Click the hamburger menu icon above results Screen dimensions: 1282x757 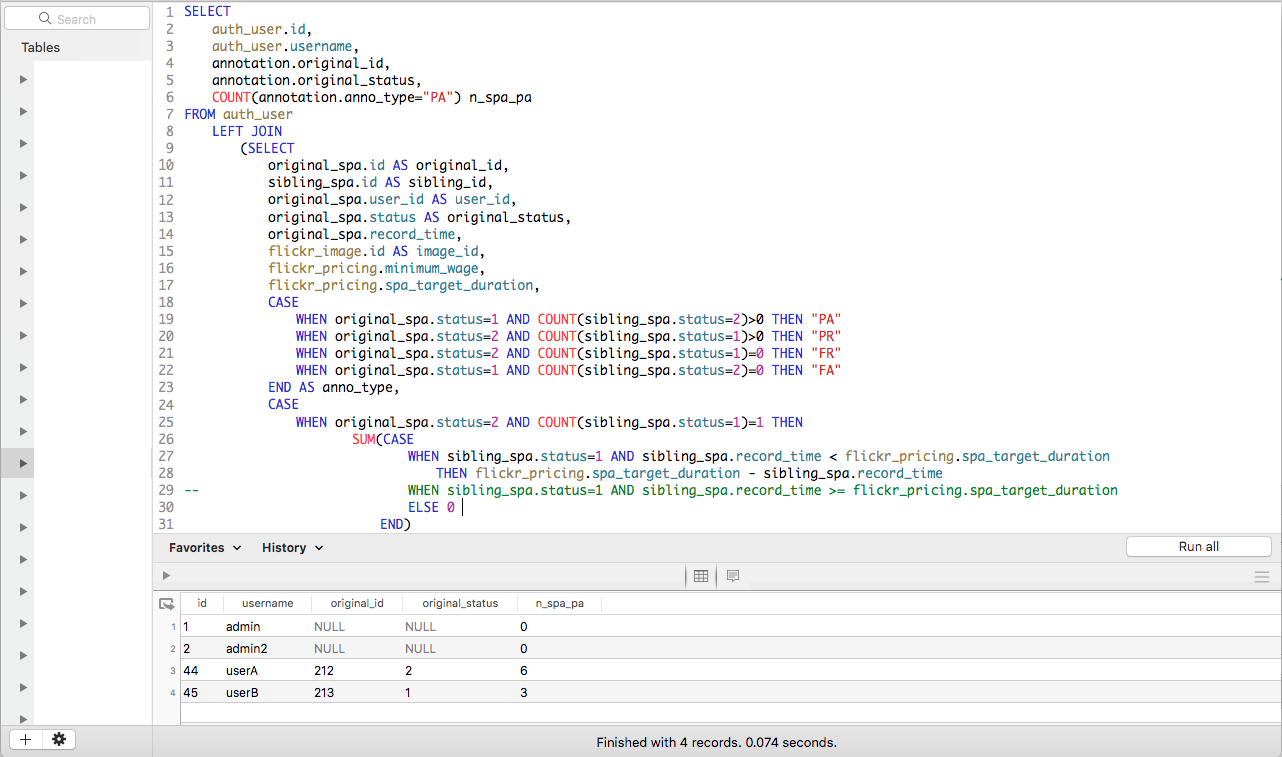pyautogui.click(x=1262, y=576)
